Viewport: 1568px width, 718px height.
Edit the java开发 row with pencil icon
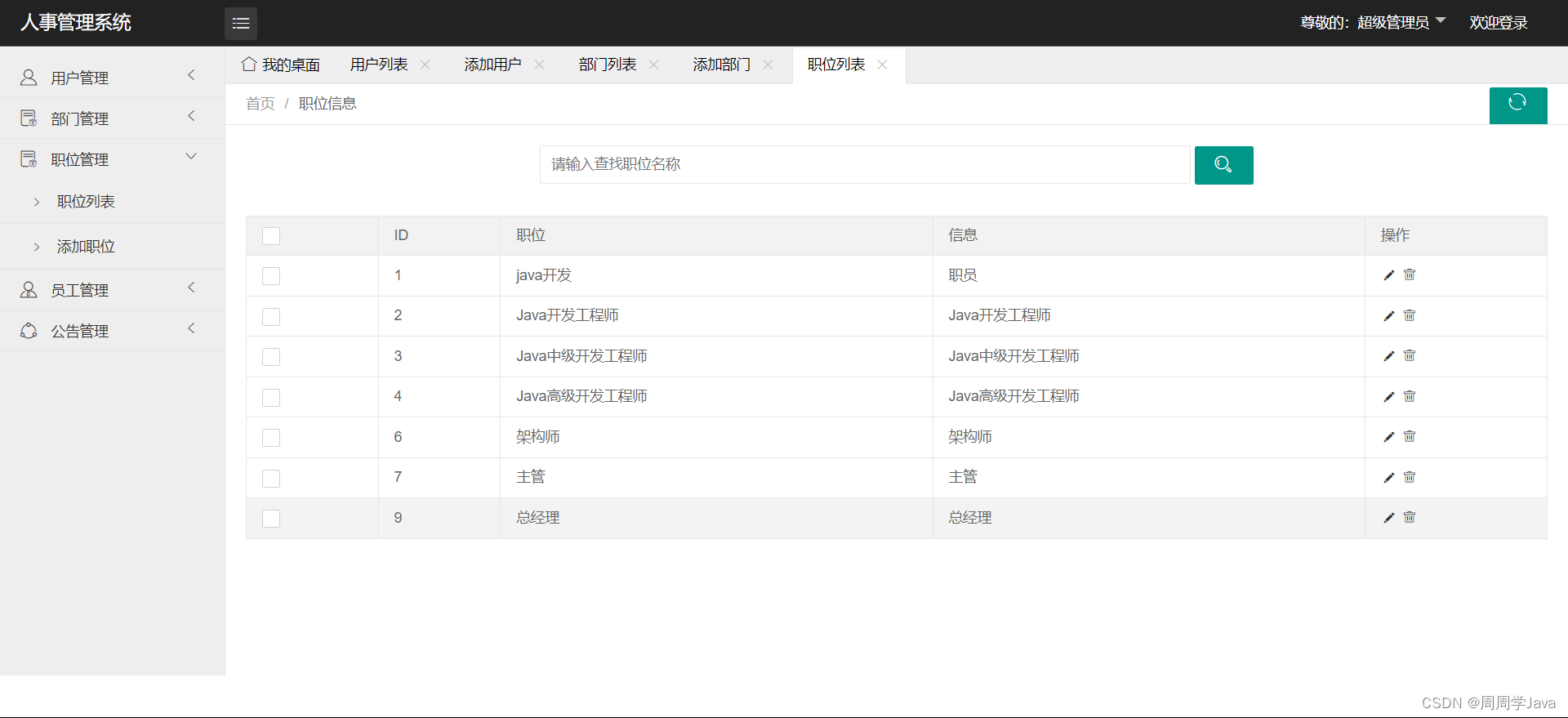[x=1389, y=275]
